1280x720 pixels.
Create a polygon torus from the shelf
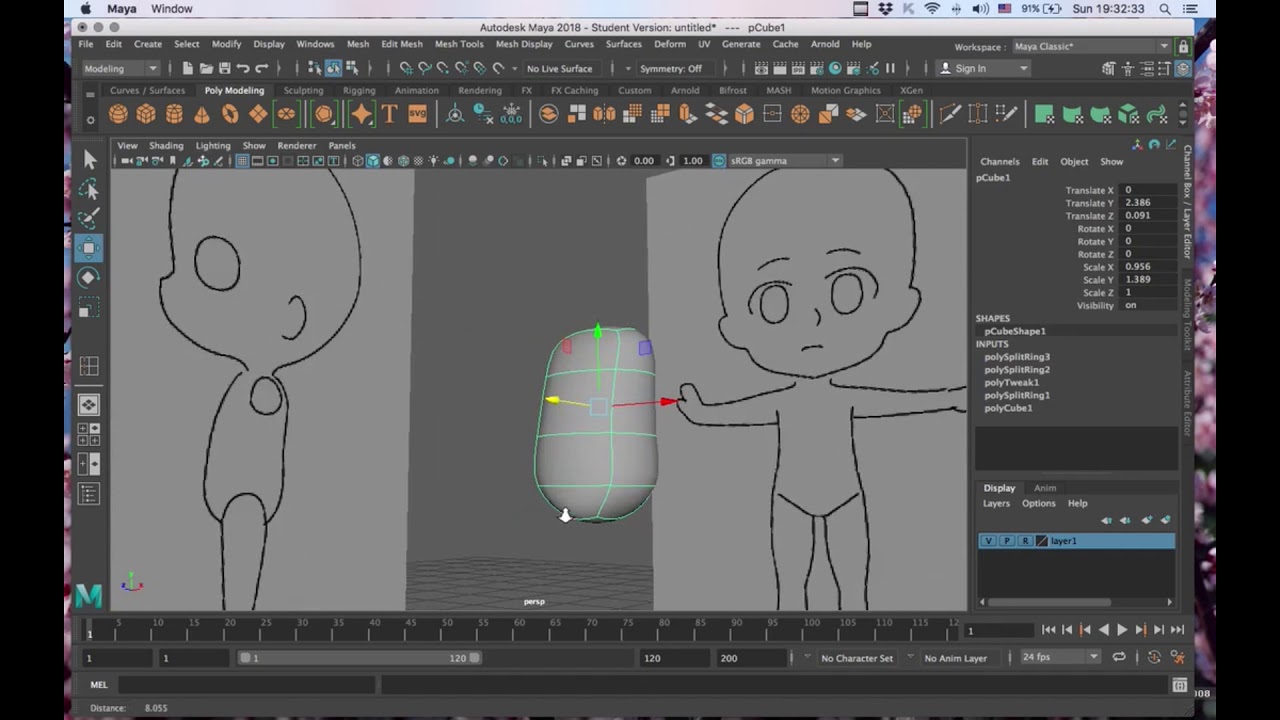pyautogui.click(x=230, y=114)
